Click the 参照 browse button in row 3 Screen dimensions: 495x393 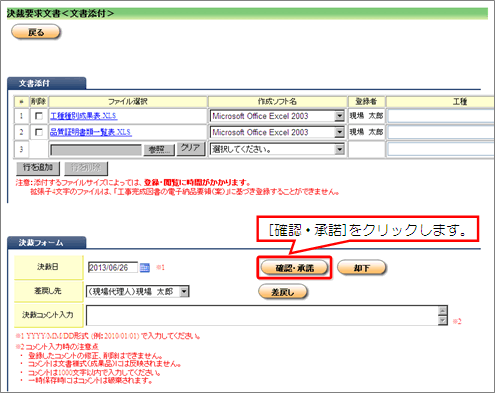159,150
